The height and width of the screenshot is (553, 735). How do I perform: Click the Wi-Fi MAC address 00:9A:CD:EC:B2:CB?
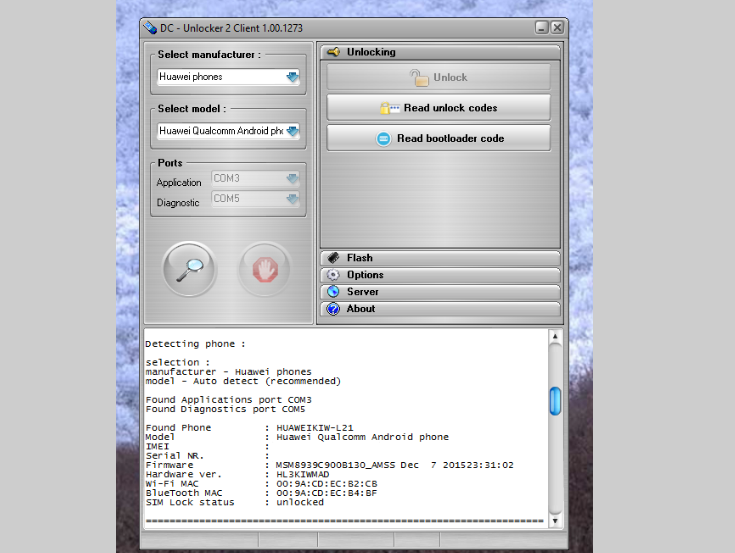(x=326, y=484)
